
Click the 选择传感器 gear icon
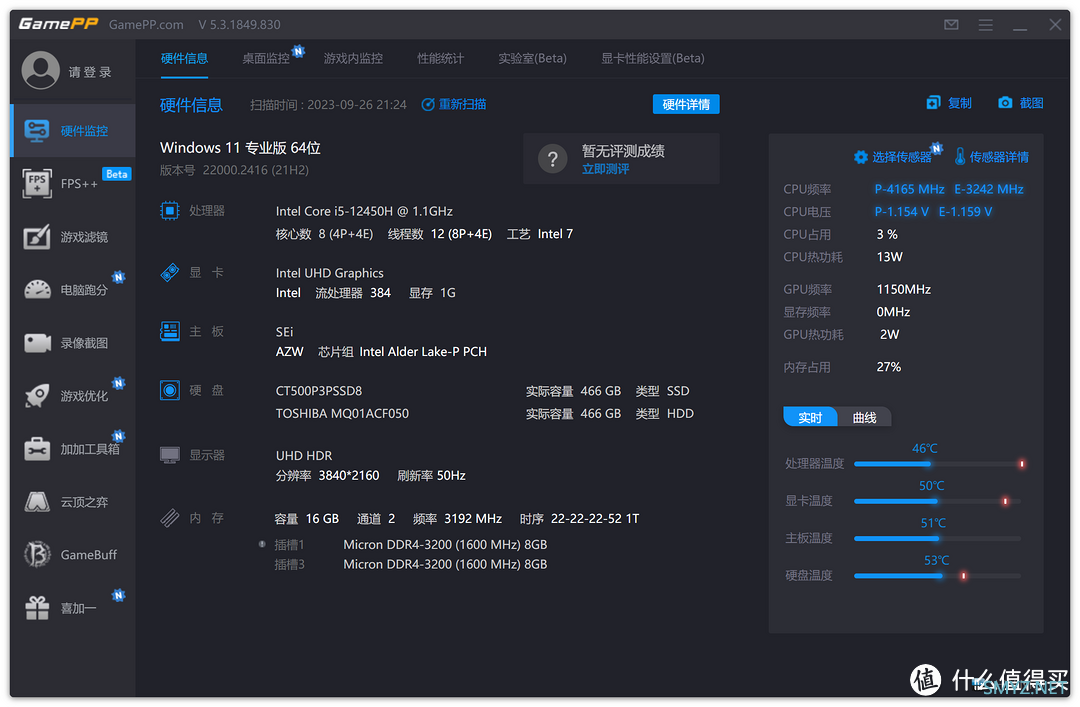[860, 157]
